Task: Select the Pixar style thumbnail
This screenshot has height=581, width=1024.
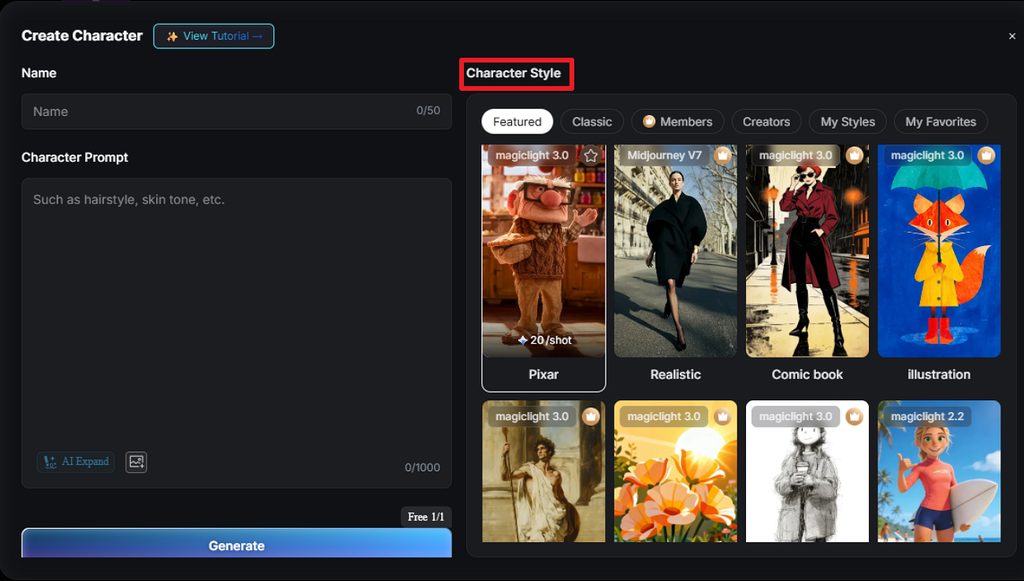Action: tap(543, 251)
